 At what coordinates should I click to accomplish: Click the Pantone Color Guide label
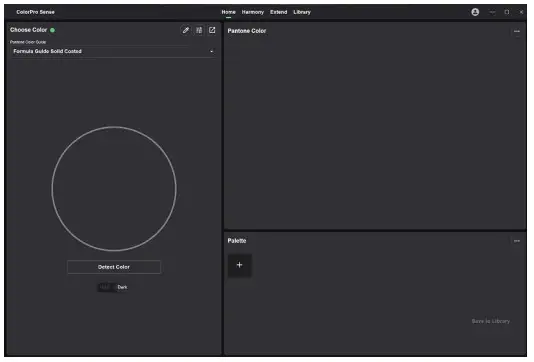(x=28, y=42)
